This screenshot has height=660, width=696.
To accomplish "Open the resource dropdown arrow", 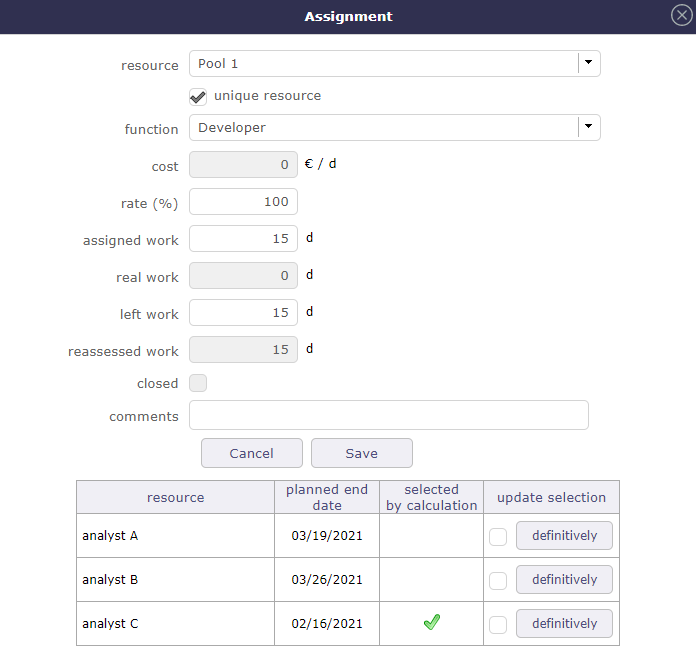I will pyautogui.click(x=588, y=64).
